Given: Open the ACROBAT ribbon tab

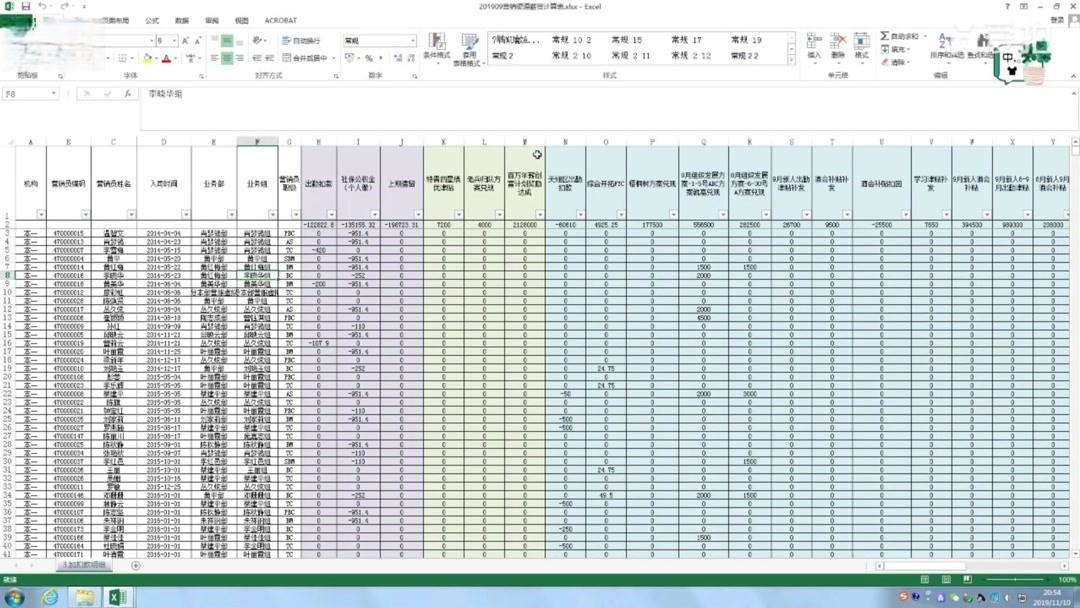Looking at the screenshot, I should click(281, 21).
